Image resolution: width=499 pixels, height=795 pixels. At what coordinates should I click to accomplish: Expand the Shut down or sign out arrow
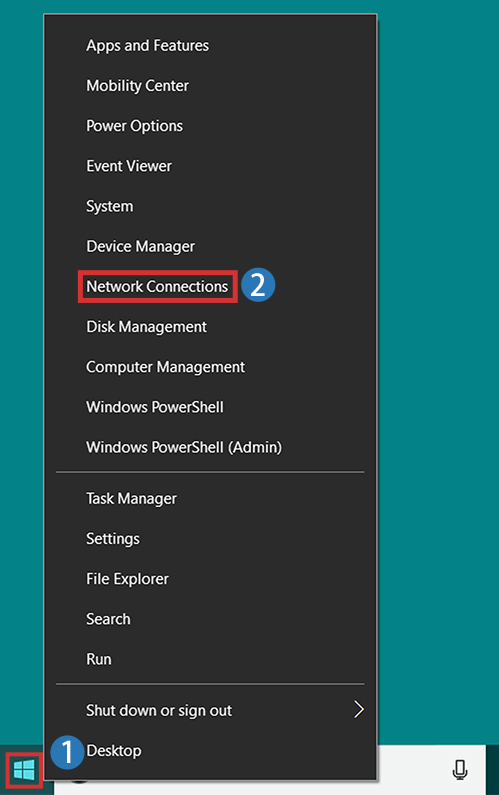click(x=359, y=709)
